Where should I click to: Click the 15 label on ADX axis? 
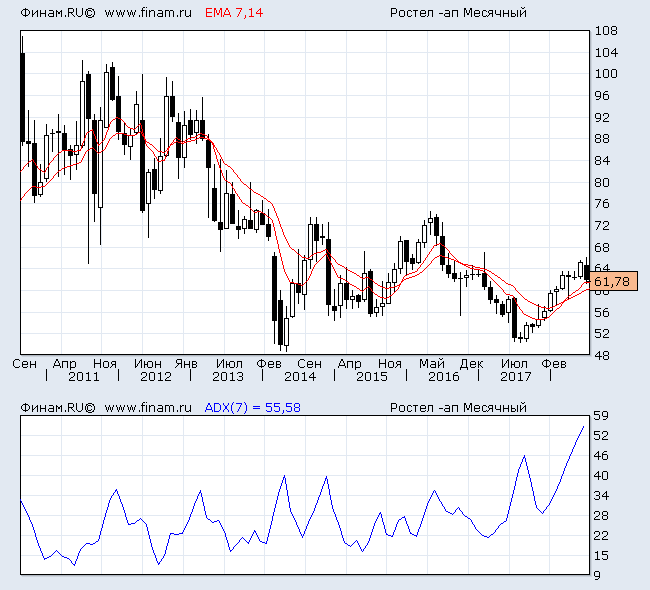pyautogui.click(x=602, y=556)
